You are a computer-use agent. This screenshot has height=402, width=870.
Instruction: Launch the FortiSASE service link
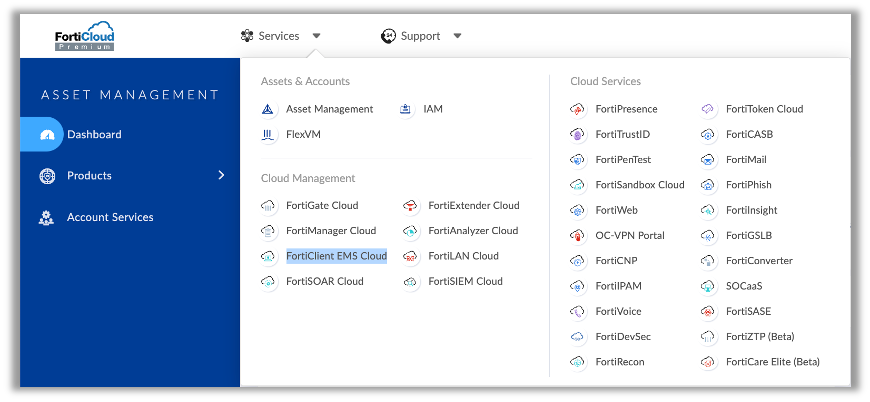click(x=748, y=312)
